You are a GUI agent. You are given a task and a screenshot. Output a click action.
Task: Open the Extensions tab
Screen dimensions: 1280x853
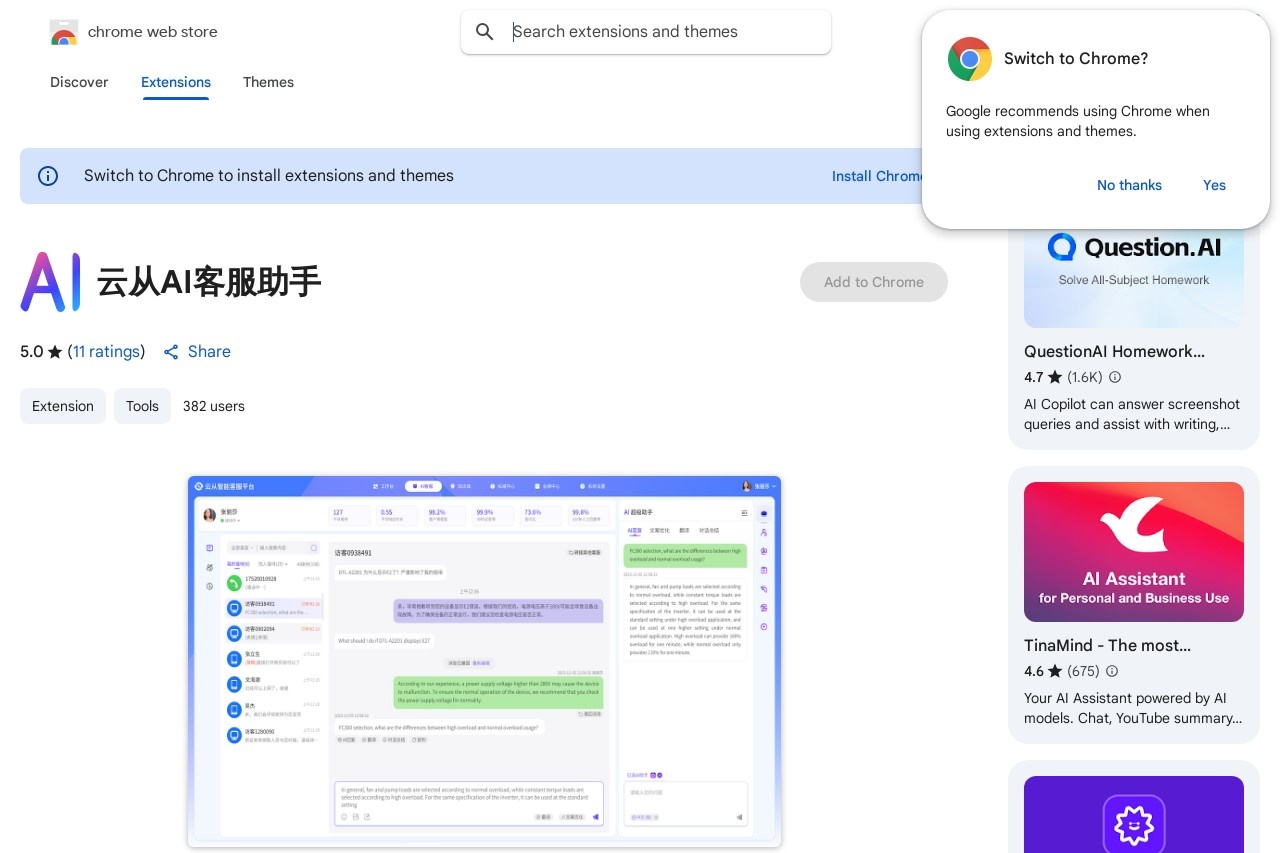(x=176, y=82)
